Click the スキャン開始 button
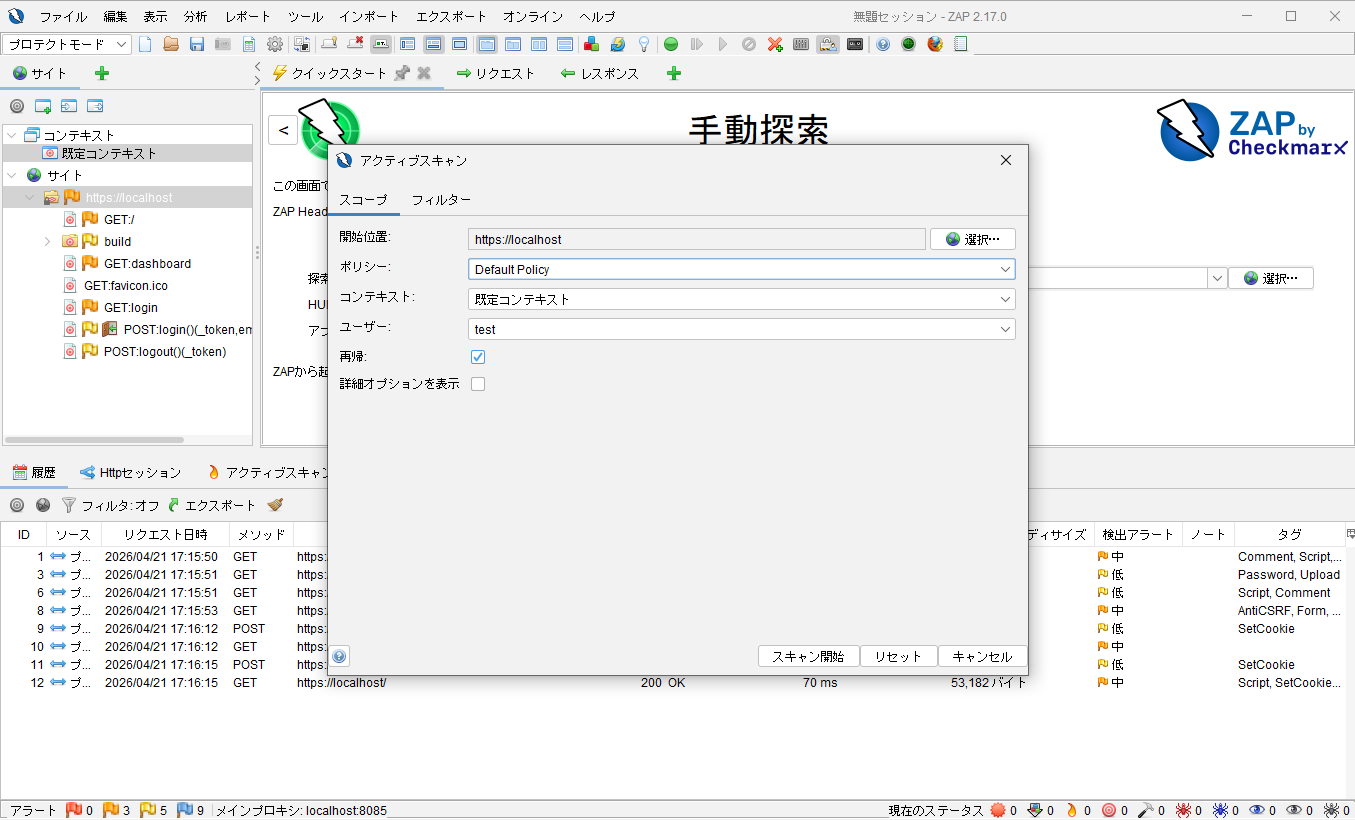This screenshot has height=820, width=1355. tap(808, 656)
